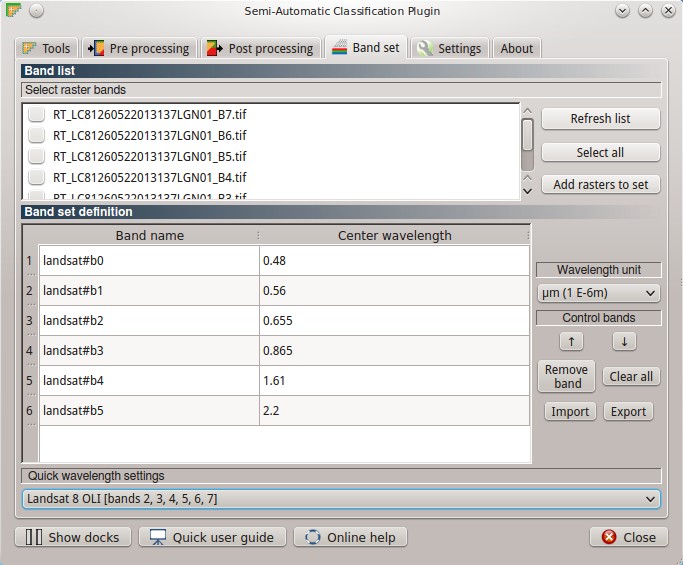
Task: Click the Center wavelength column header
Action: [395, 236]
